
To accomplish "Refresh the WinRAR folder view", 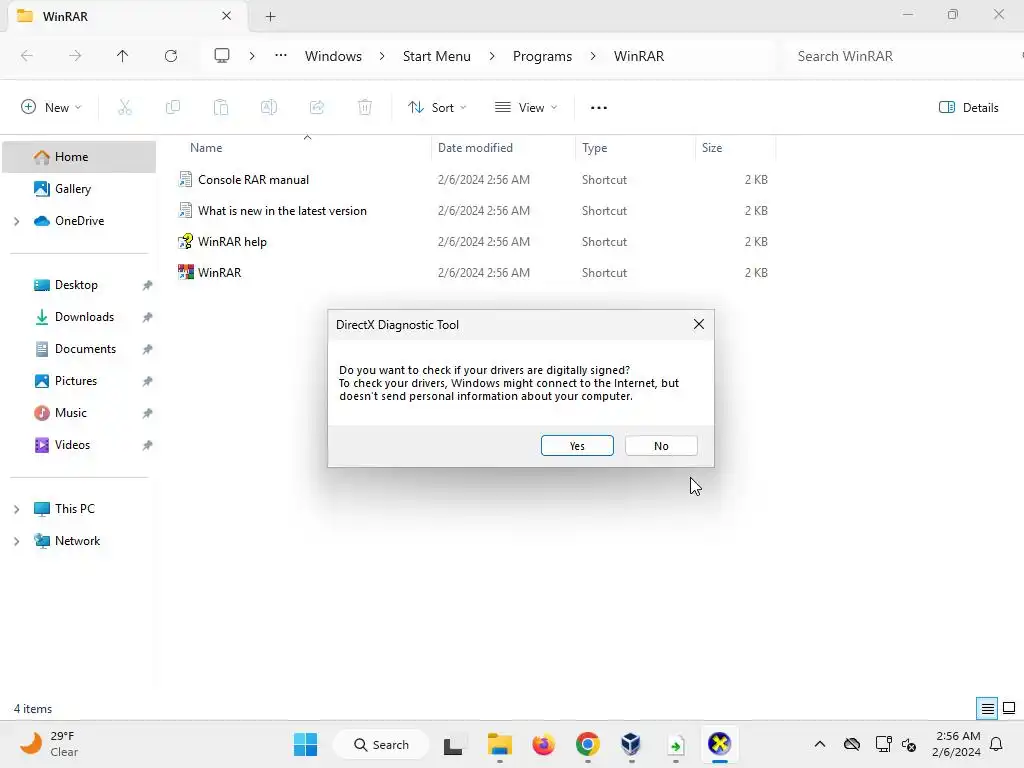I will tap(171, 56).
